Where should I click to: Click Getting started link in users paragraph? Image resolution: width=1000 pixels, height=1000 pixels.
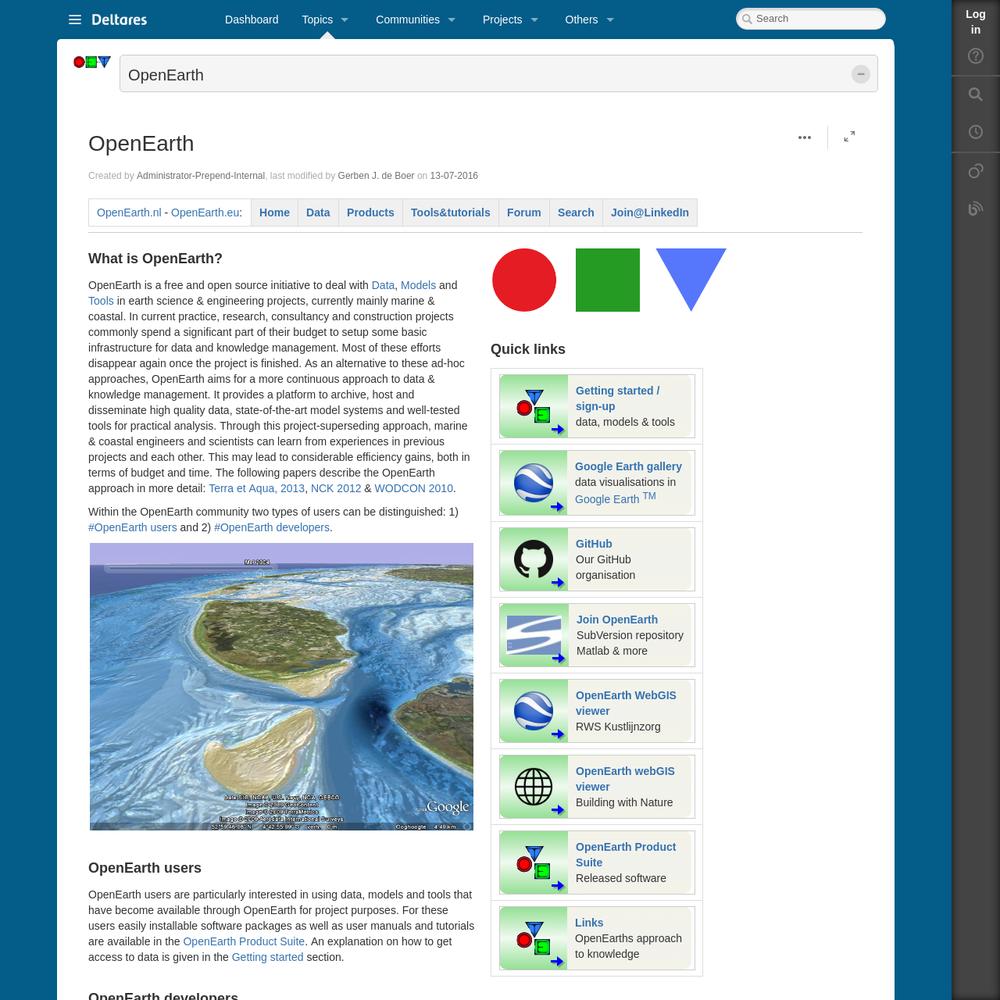pyautogui.click(x=267, y=957)
